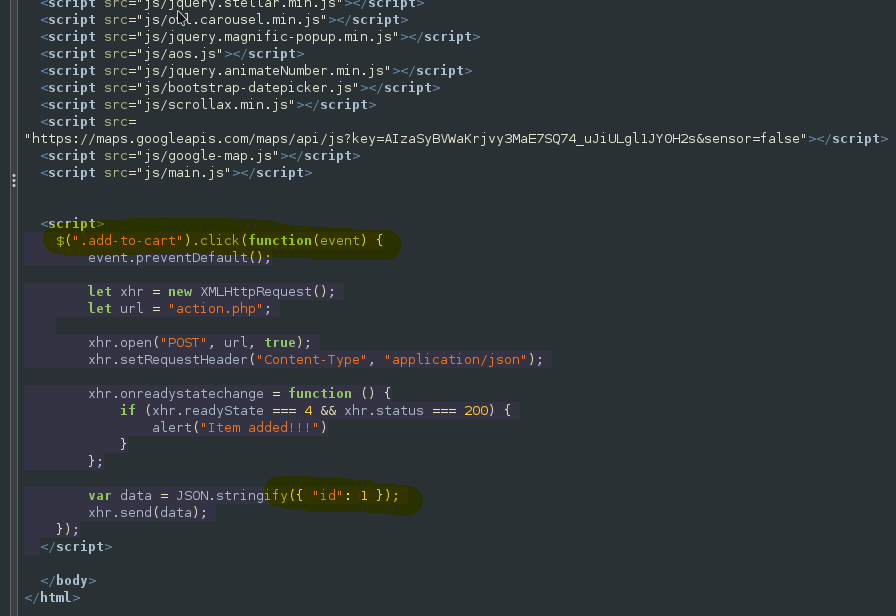The image size is (896, 616).
Task: Click the "application/json" header value
Action: [x=455, y=360]
